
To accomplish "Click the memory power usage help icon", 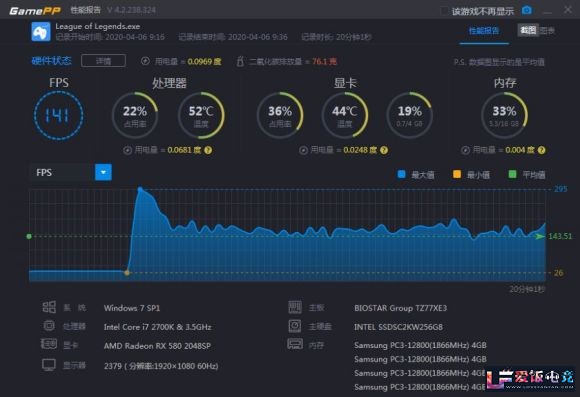I will tap(542, 150).
